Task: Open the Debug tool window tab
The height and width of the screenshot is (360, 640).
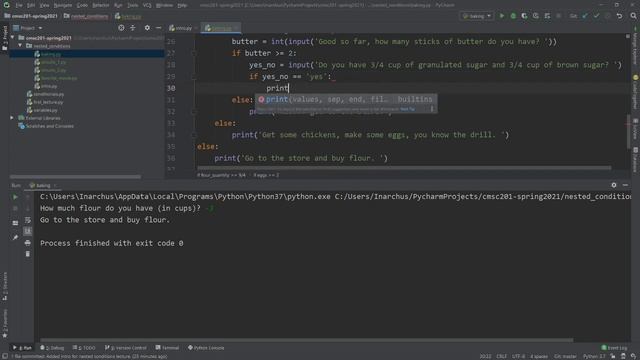Action: pyautogui.click(x=52, y=348)
